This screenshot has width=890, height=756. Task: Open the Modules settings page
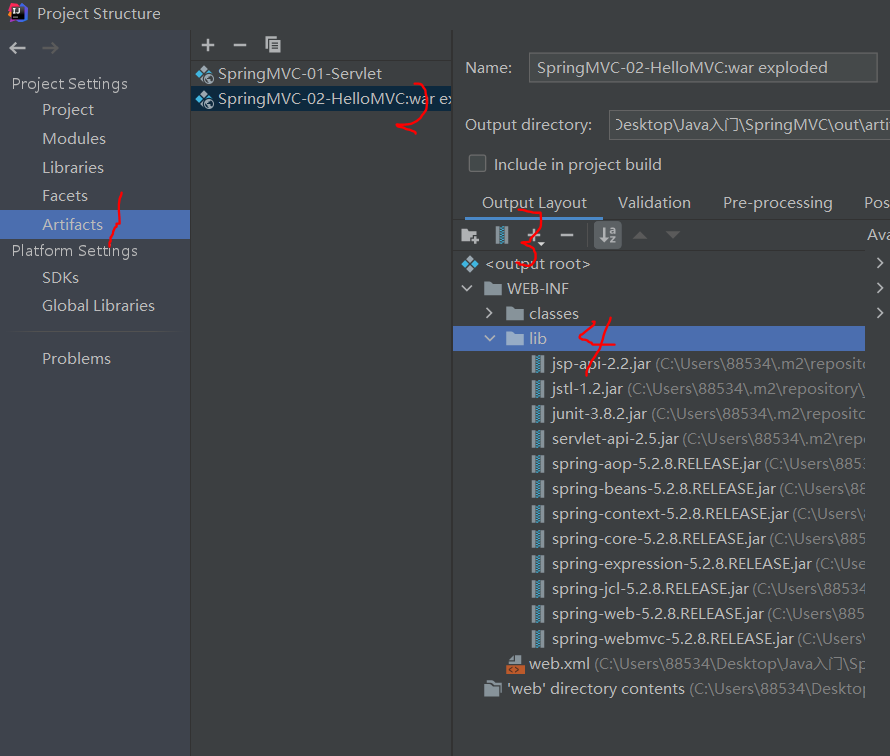pos(74,138)
